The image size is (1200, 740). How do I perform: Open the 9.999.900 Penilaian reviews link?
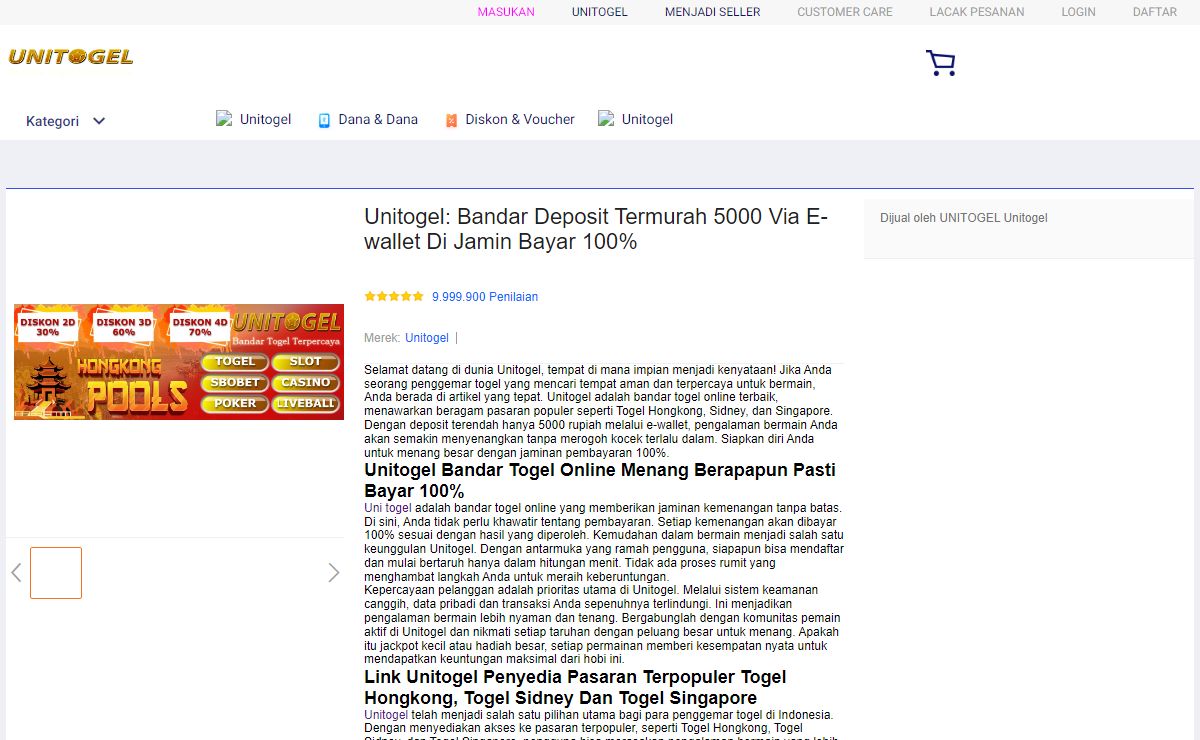pyautogui.click(x=485, y=297)
